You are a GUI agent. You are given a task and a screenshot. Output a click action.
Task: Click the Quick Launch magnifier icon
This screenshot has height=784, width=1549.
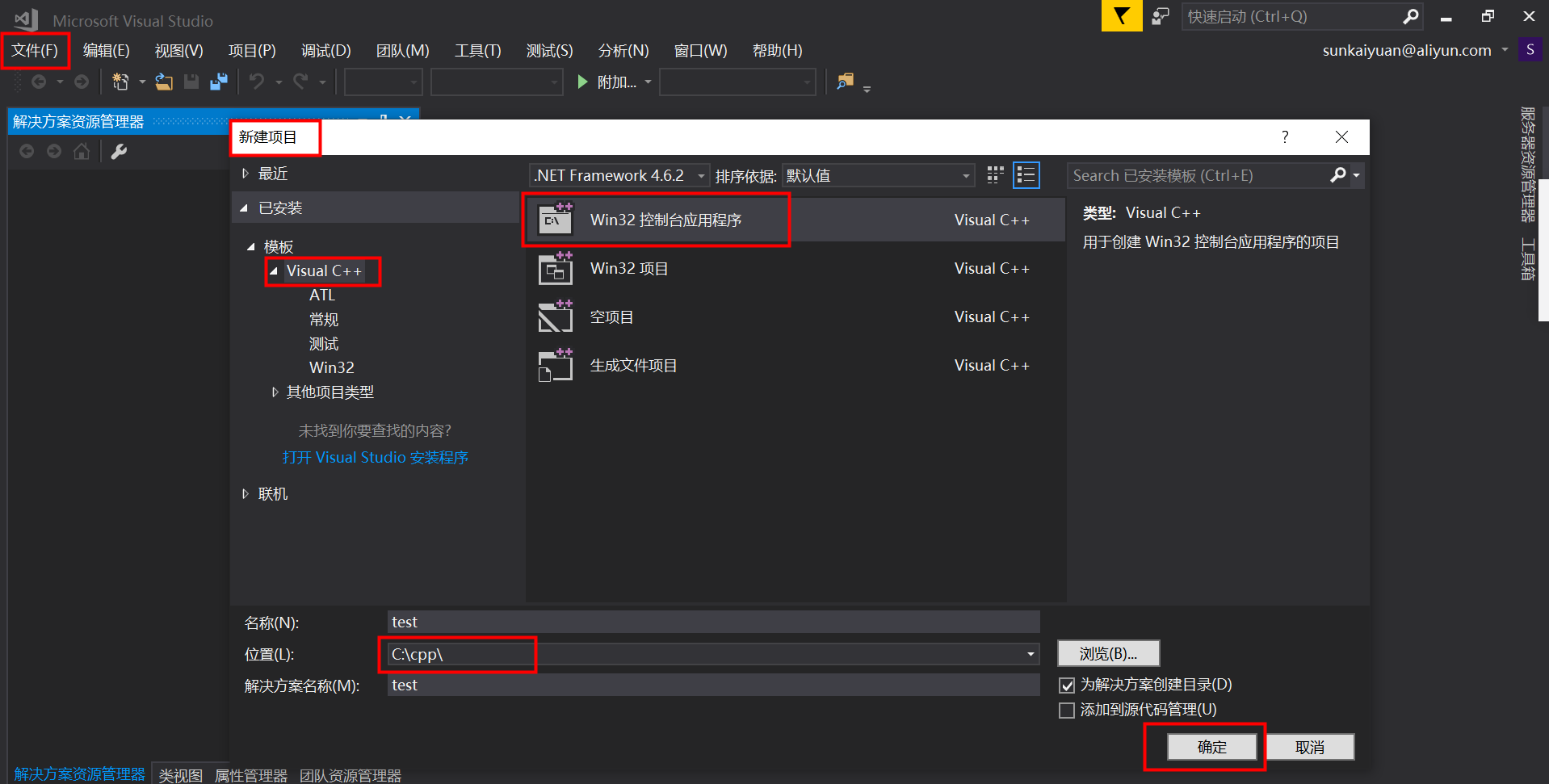[1410, 16]
